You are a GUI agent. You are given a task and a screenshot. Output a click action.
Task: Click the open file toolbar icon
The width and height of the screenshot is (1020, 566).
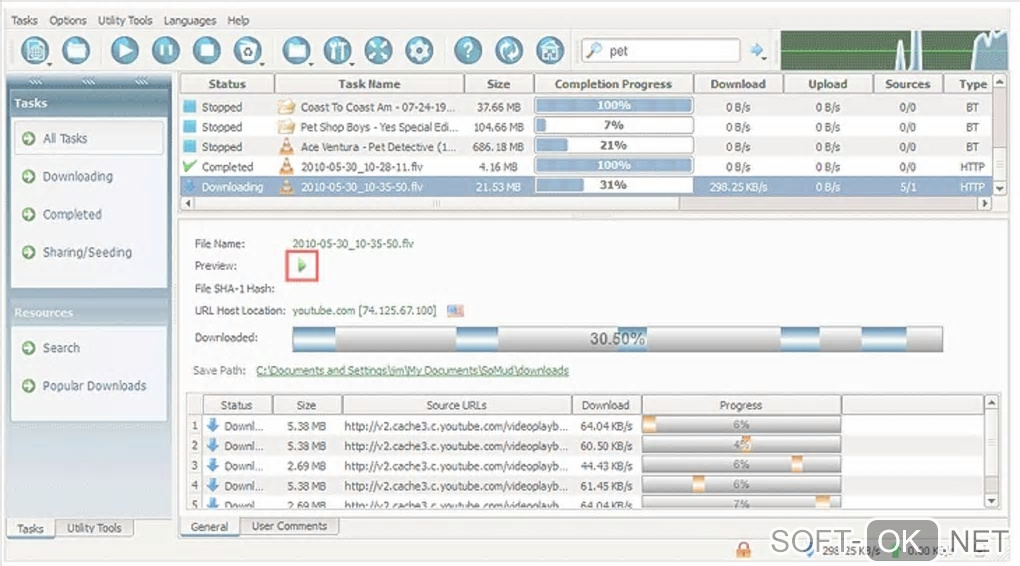(76, 50)
